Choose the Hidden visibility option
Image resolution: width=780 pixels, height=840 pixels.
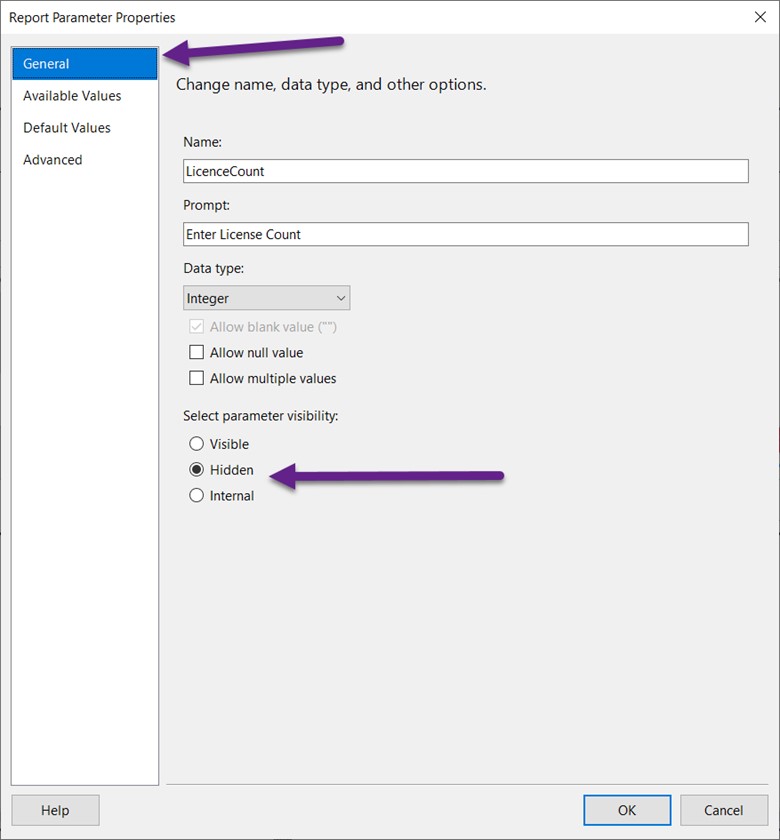click(x=197, y=470)
